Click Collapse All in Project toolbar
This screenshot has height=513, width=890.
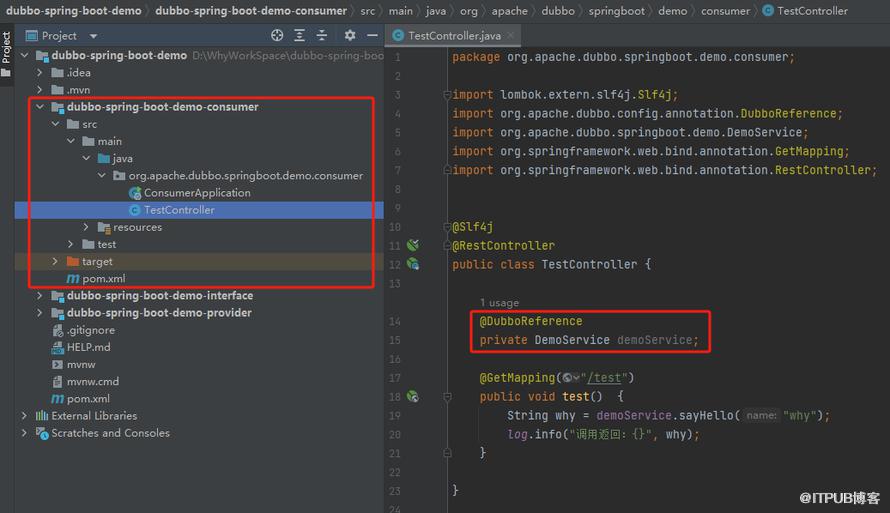point(321,35)
